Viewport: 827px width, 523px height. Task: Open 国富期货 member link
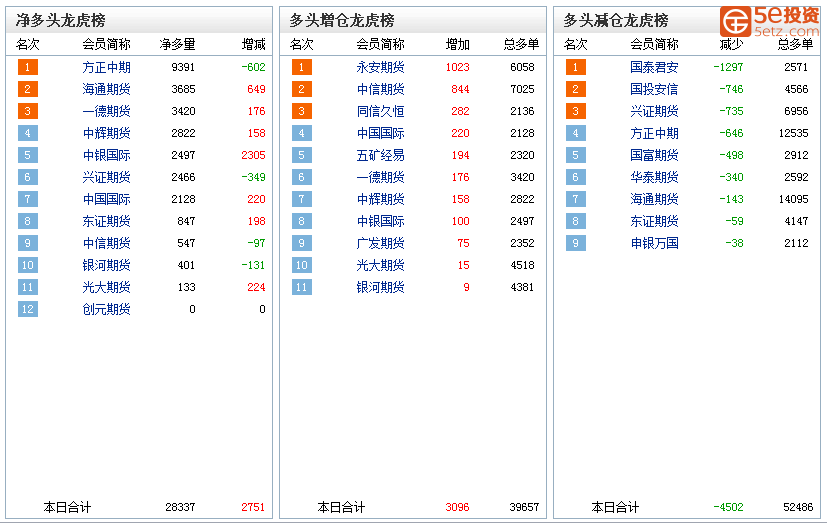[x=654, y=155]
